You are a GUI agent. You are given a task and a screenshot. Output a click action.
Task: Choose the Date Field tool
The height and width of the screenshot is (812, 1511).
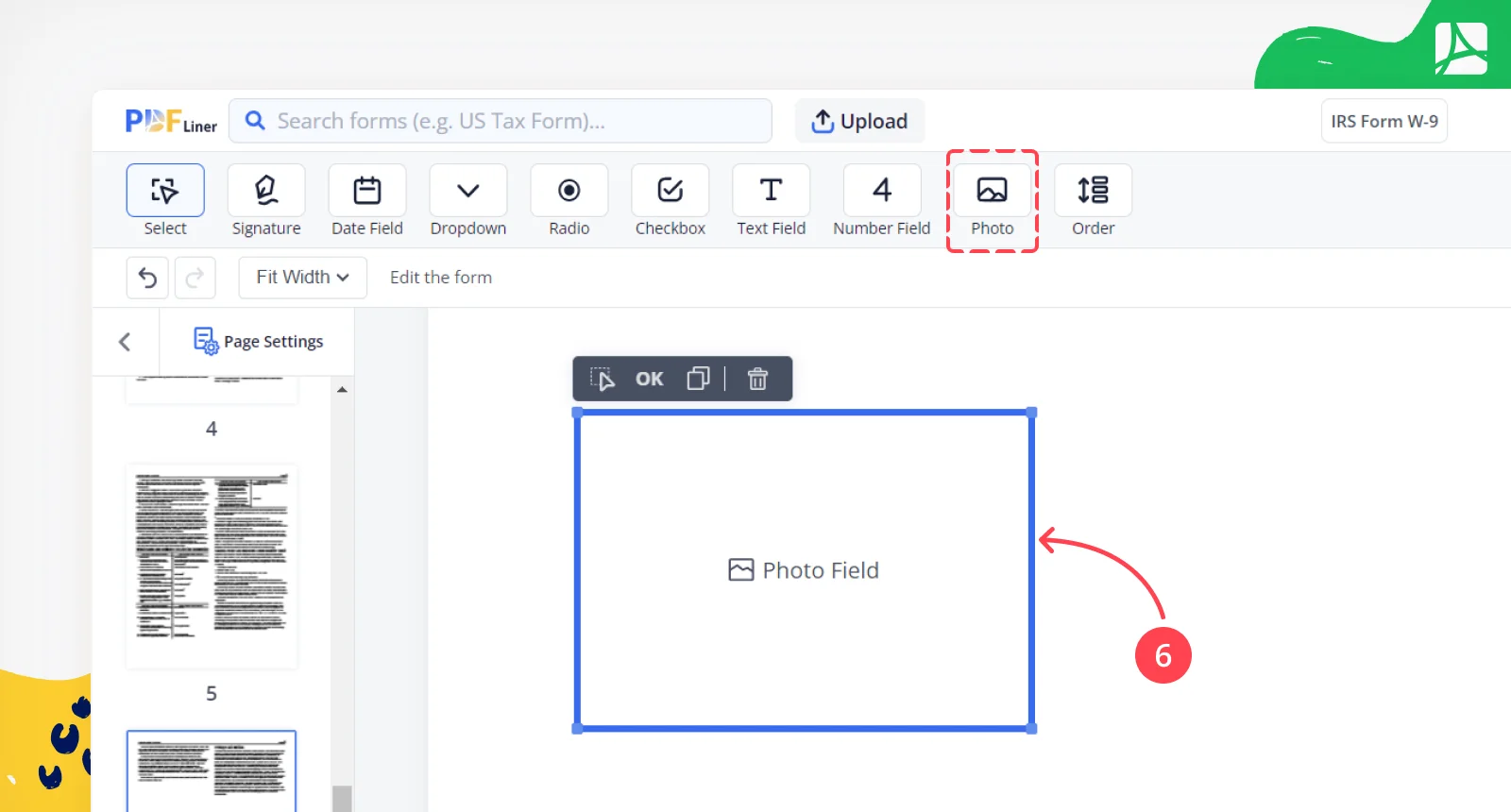(x=367, y=200)
